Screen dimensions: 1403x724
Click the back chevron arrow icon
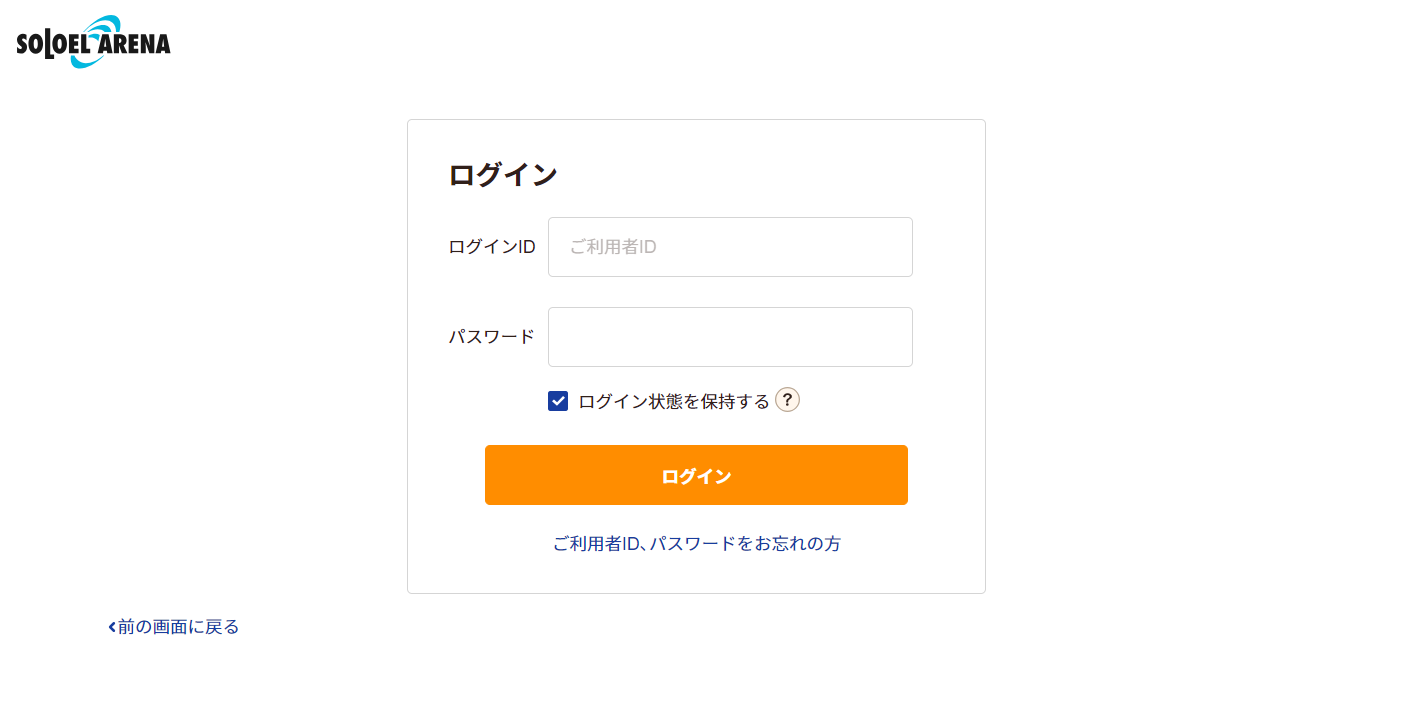(x=112, y=627)
